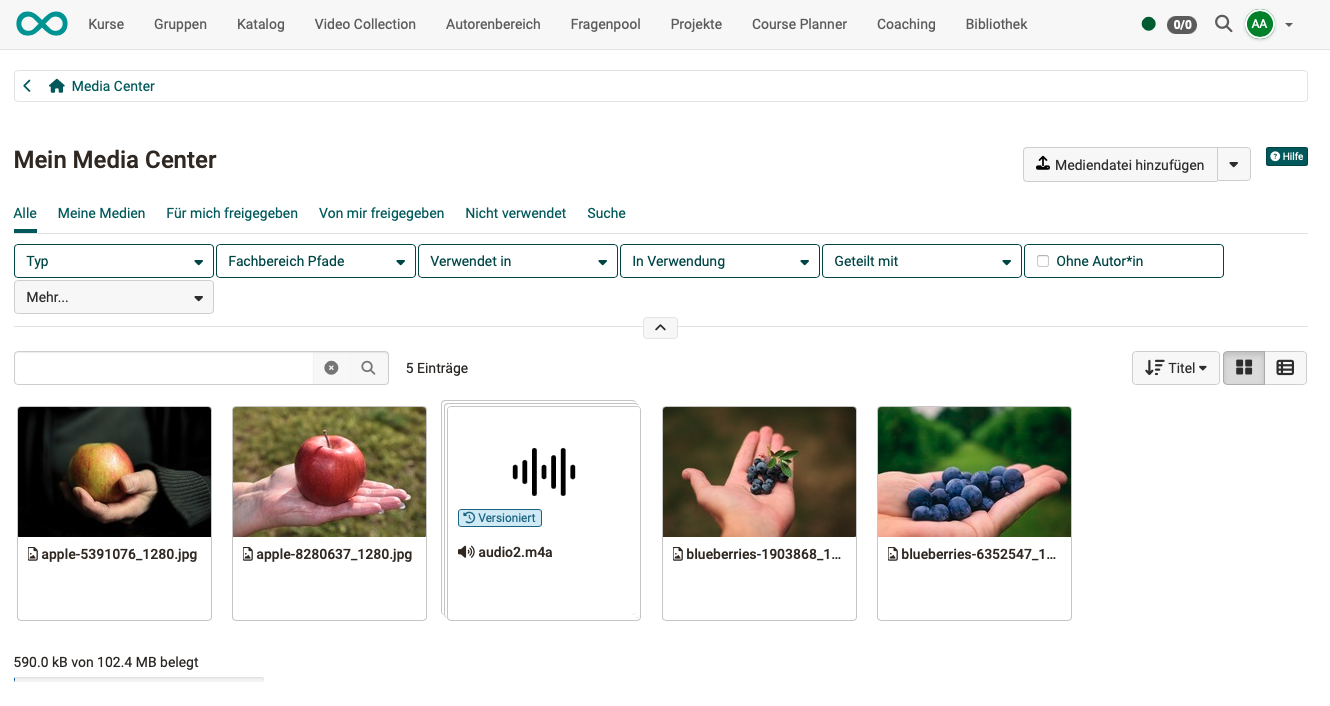Click the back arrow next to the breadcrumb

[27, 86]
